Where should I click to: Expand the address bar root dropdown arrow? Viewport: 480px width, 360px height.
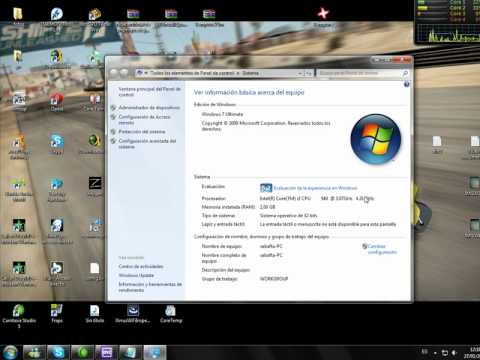[146, 73]
